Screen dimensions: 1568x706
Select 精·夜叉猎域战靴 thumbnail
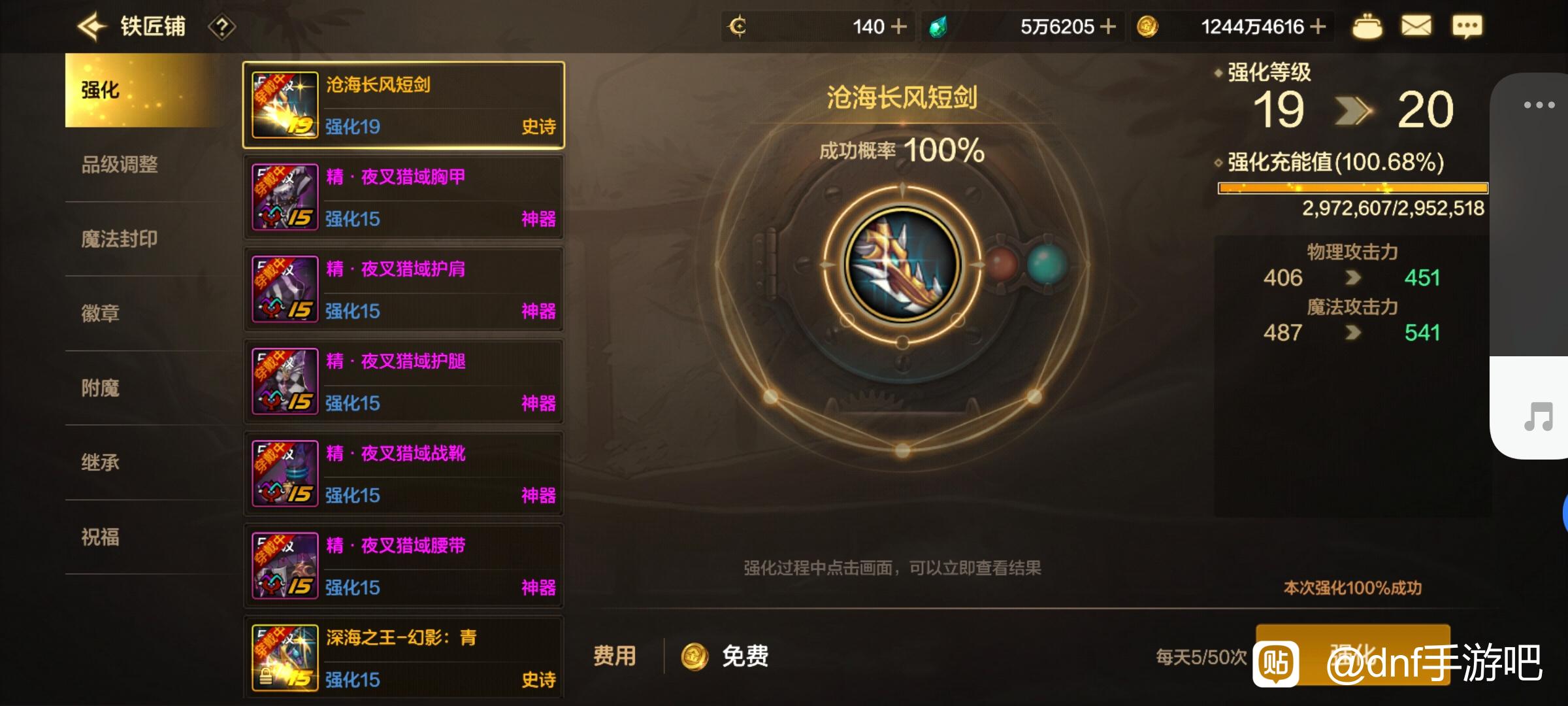285,473
